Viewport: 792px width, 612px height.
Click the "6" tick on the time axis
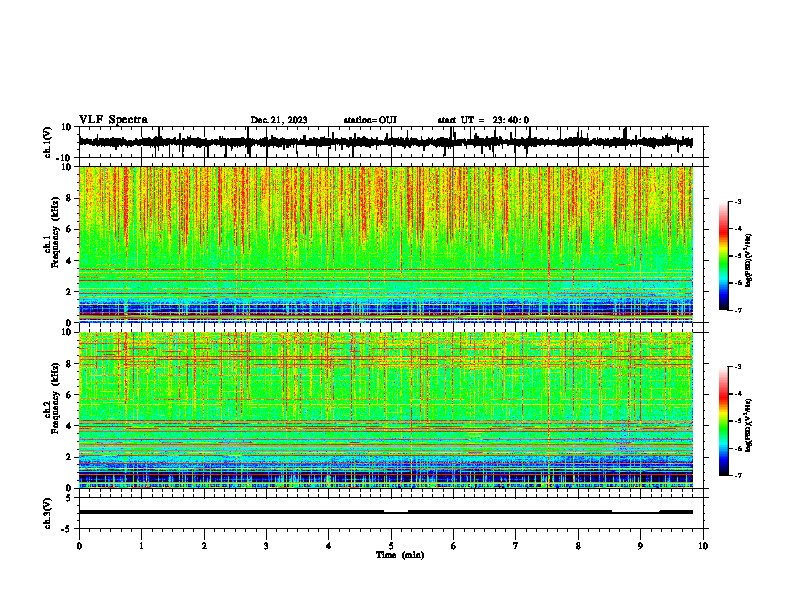click(454, 546)
